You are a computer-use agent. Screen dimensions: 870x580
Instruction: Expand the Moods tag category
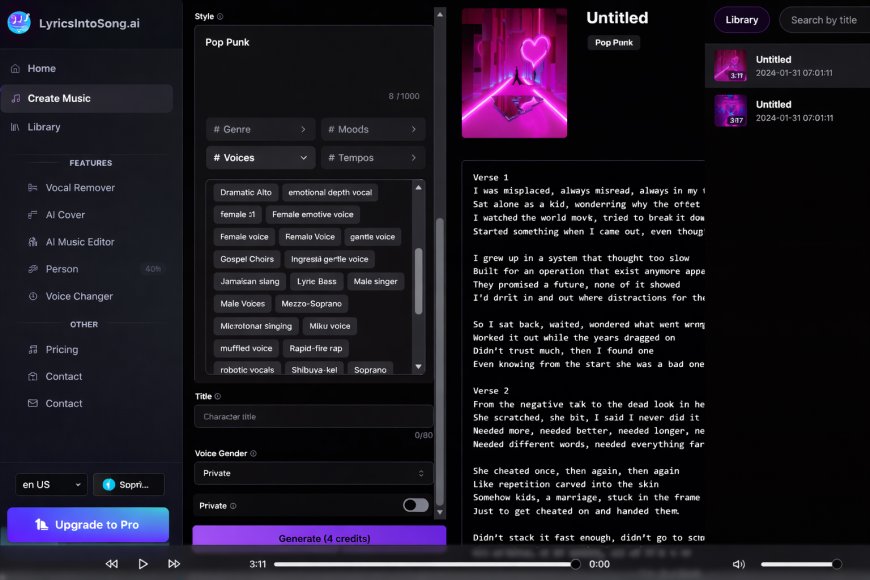point(372,129)
